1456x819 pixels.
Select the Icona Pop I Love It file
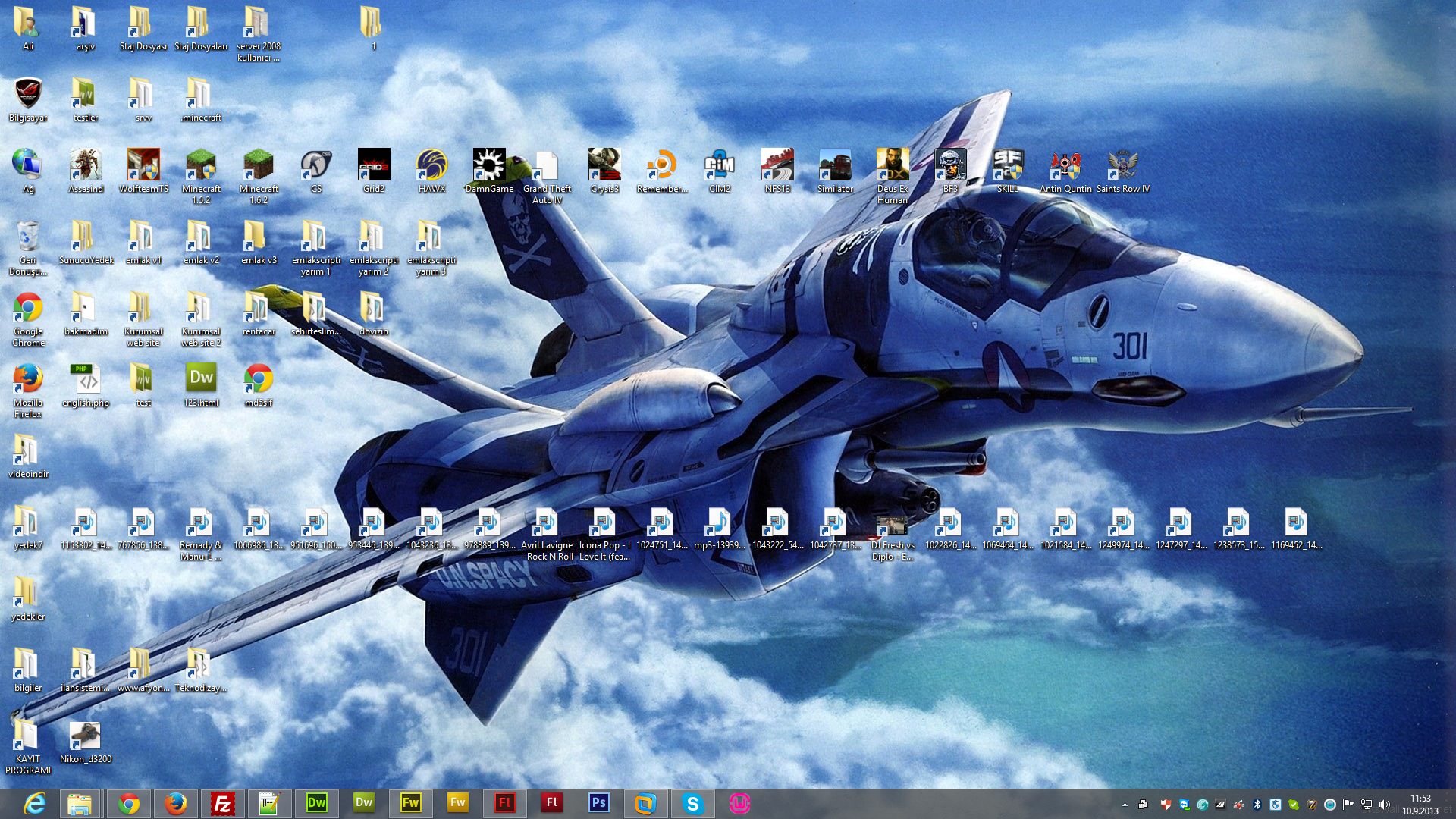tap(604, 533)
